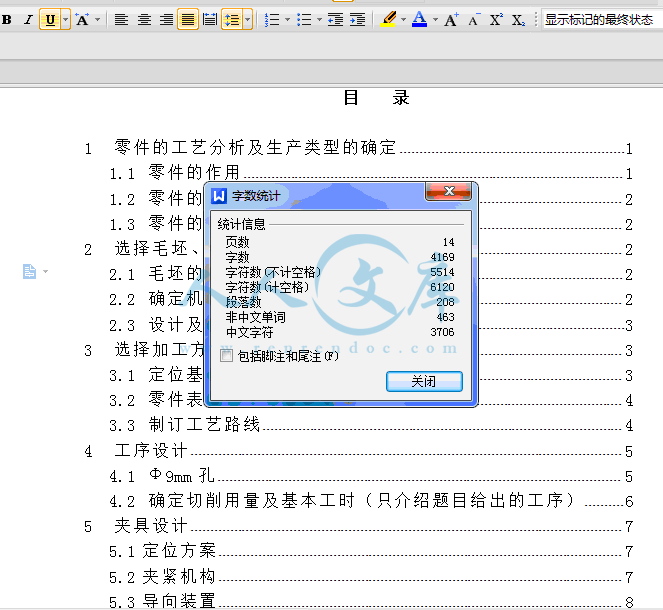Click the 关闭 button in word count dialog
The width and height of the screenshot is (663, 610).
(424, 381)
